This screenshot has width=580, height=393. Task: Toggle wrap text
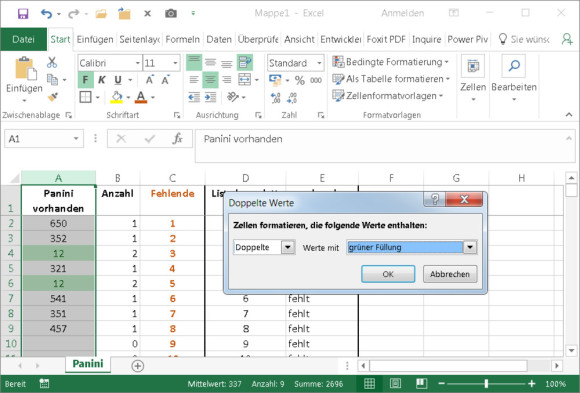(x=245, y=63)
